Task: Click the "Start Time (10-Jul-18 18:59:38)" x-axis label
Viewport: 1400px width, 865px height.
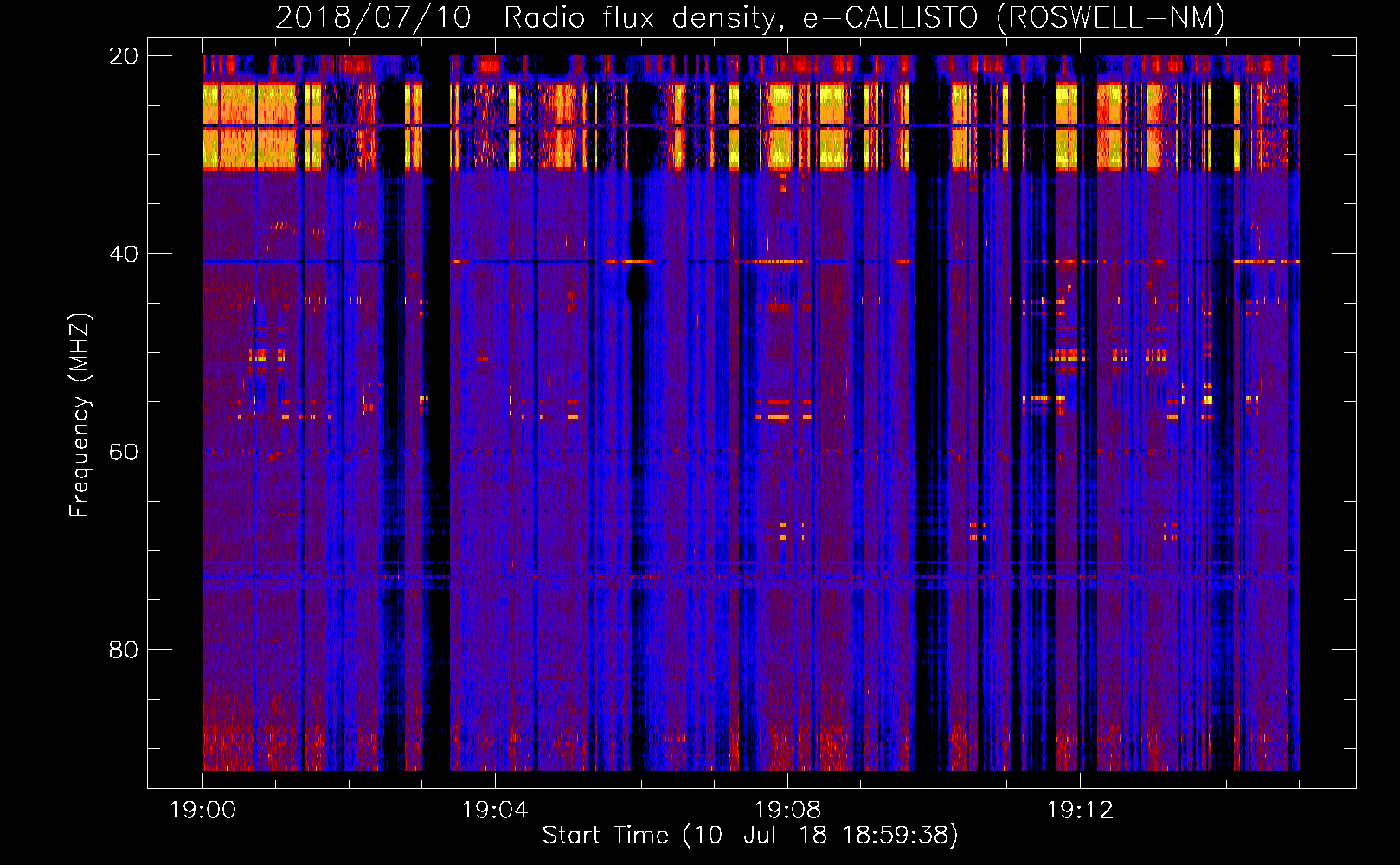Action: [750, 836]
